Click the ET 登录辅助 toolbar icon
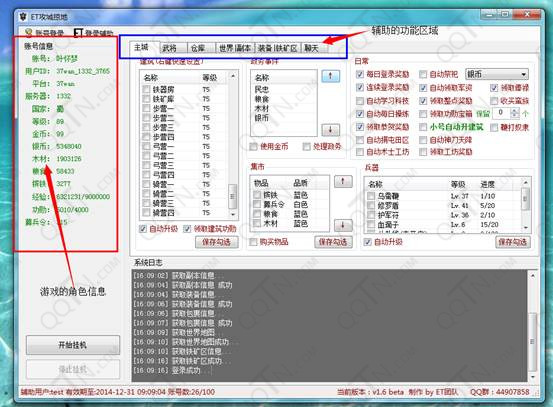The height and width of the screenshot is (407, 553). pos(78,33)
